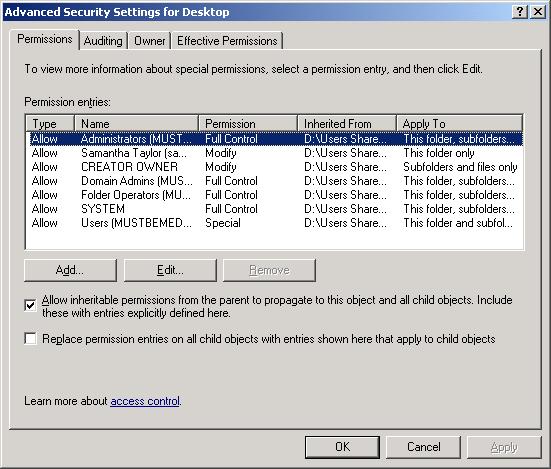Click This folder and subfol... cell
This screenshot has width=551, height=469.
[458, 223]
